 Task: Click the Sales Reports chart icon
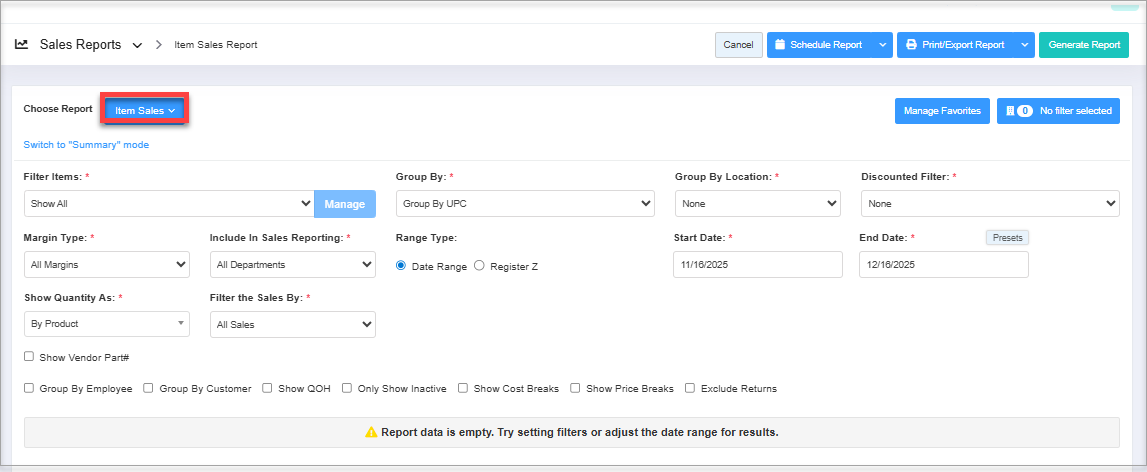point(21,45)
